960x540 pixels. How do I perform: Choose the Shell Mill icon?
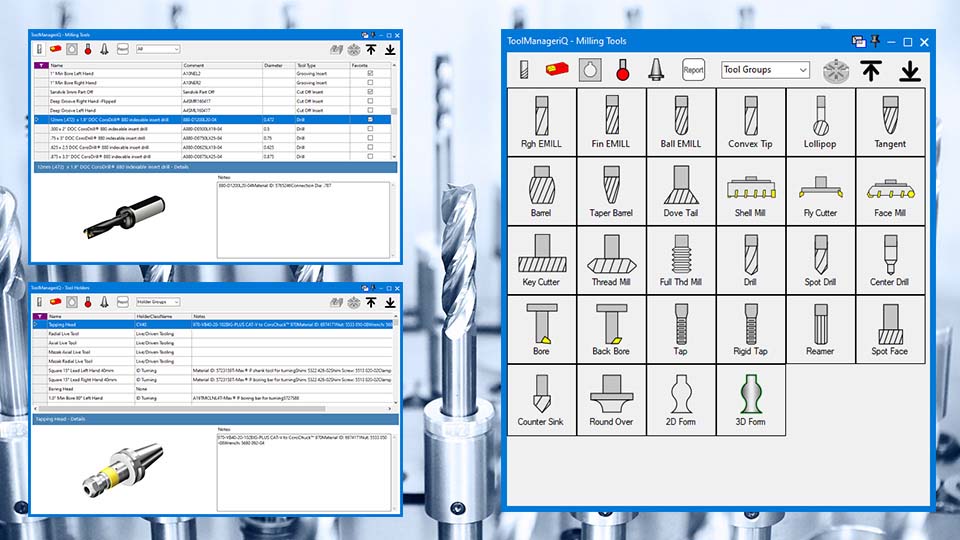point(751,192)
